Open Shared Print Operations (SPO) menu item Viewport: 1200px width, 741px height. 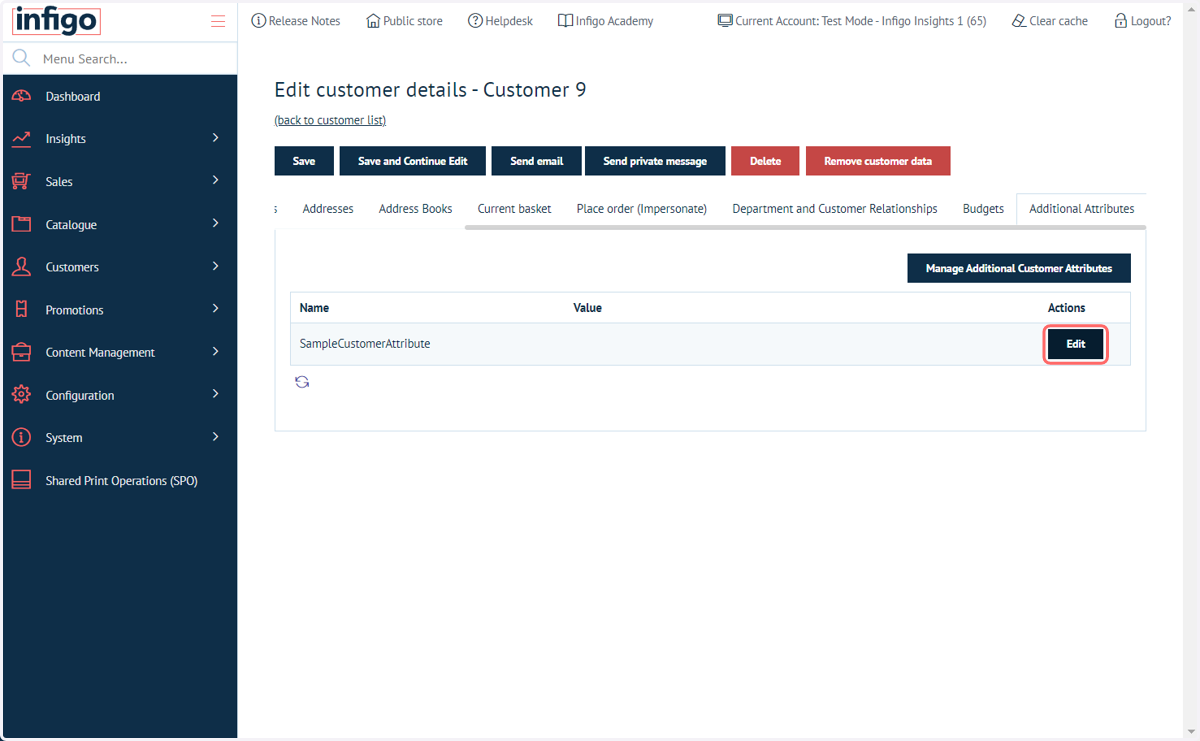pos(120,480)
